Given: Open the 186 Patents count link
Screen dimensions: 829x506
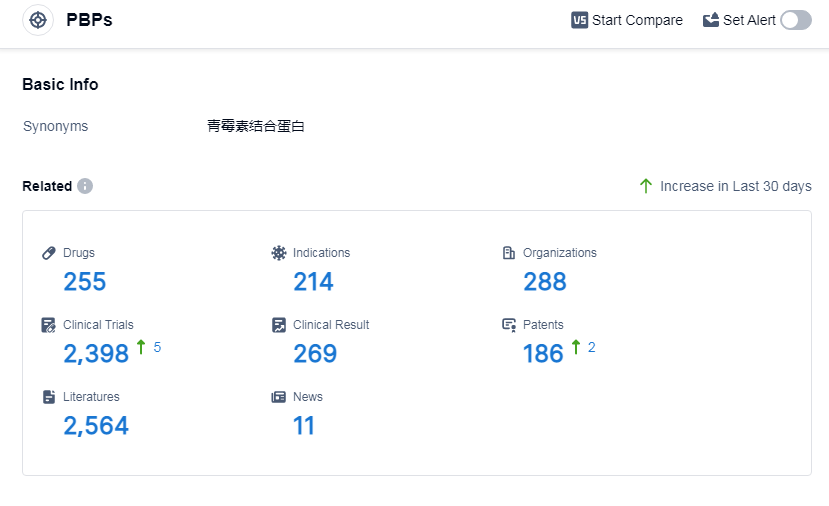Looking at the screenshot, I should coord(543,354).
